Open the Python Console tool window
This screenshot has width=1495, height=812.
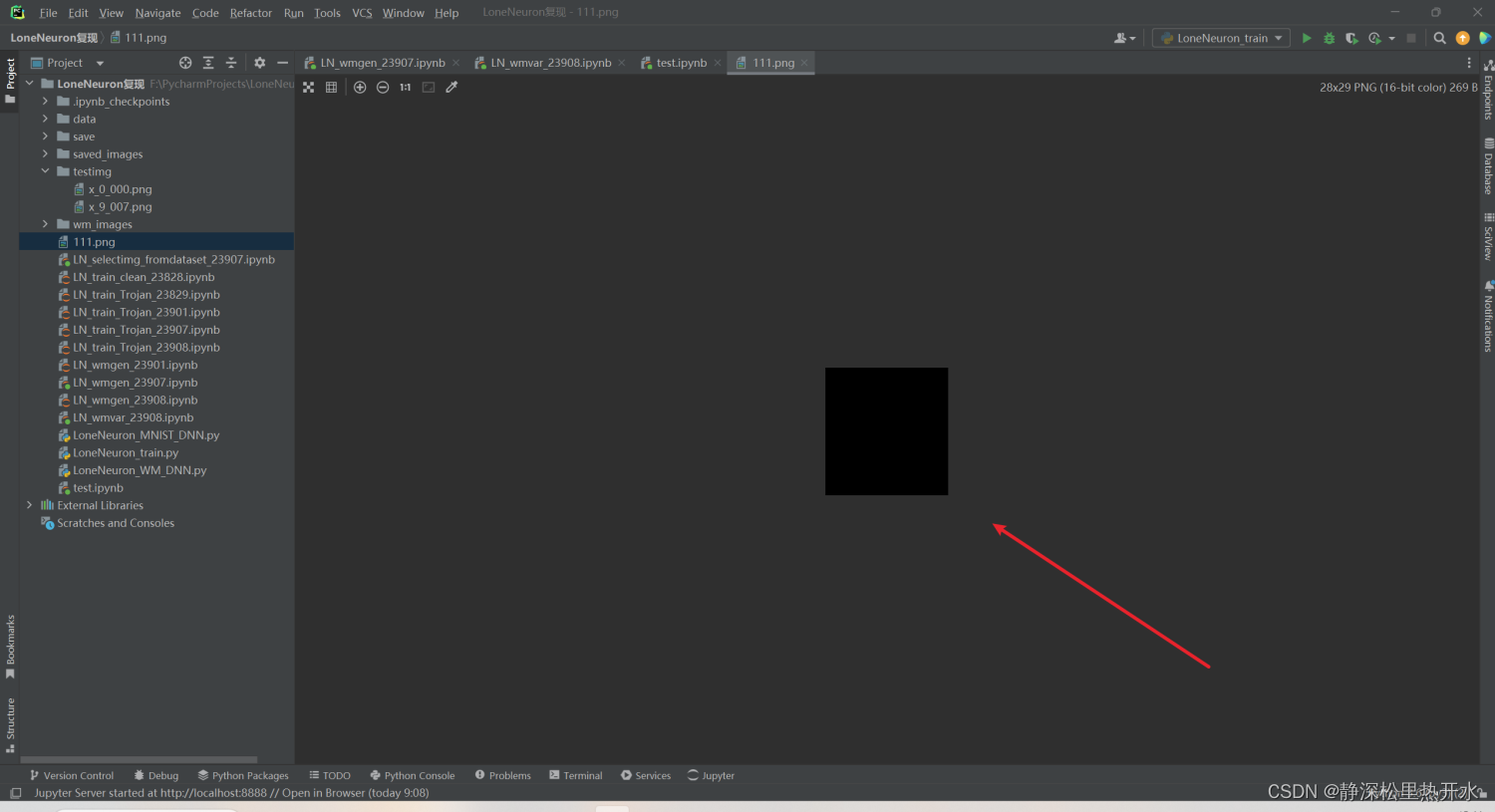point(413,775)
